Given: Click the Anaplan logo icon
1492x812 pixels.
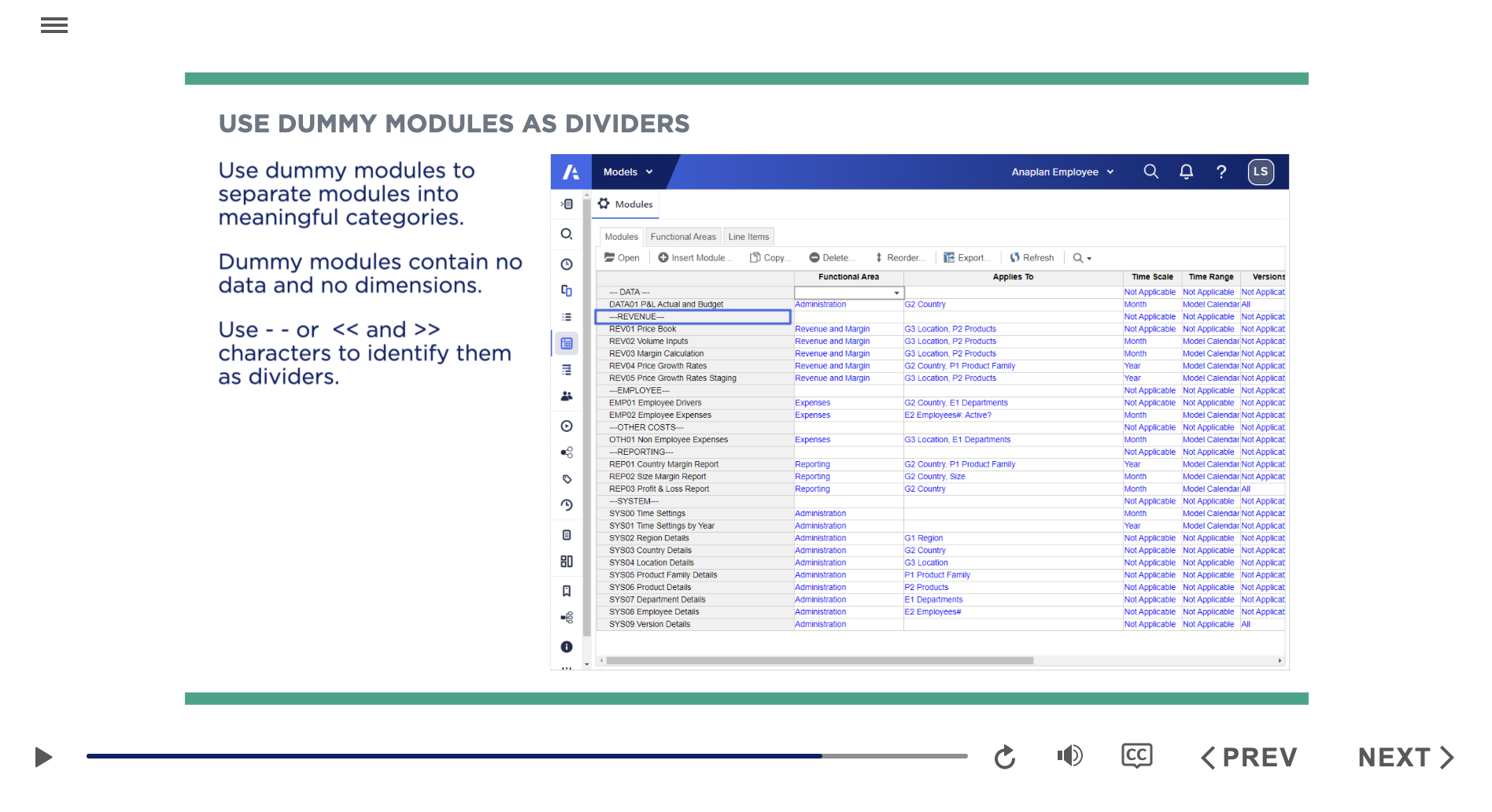Looking at the screenshot, I should [571, 172].
